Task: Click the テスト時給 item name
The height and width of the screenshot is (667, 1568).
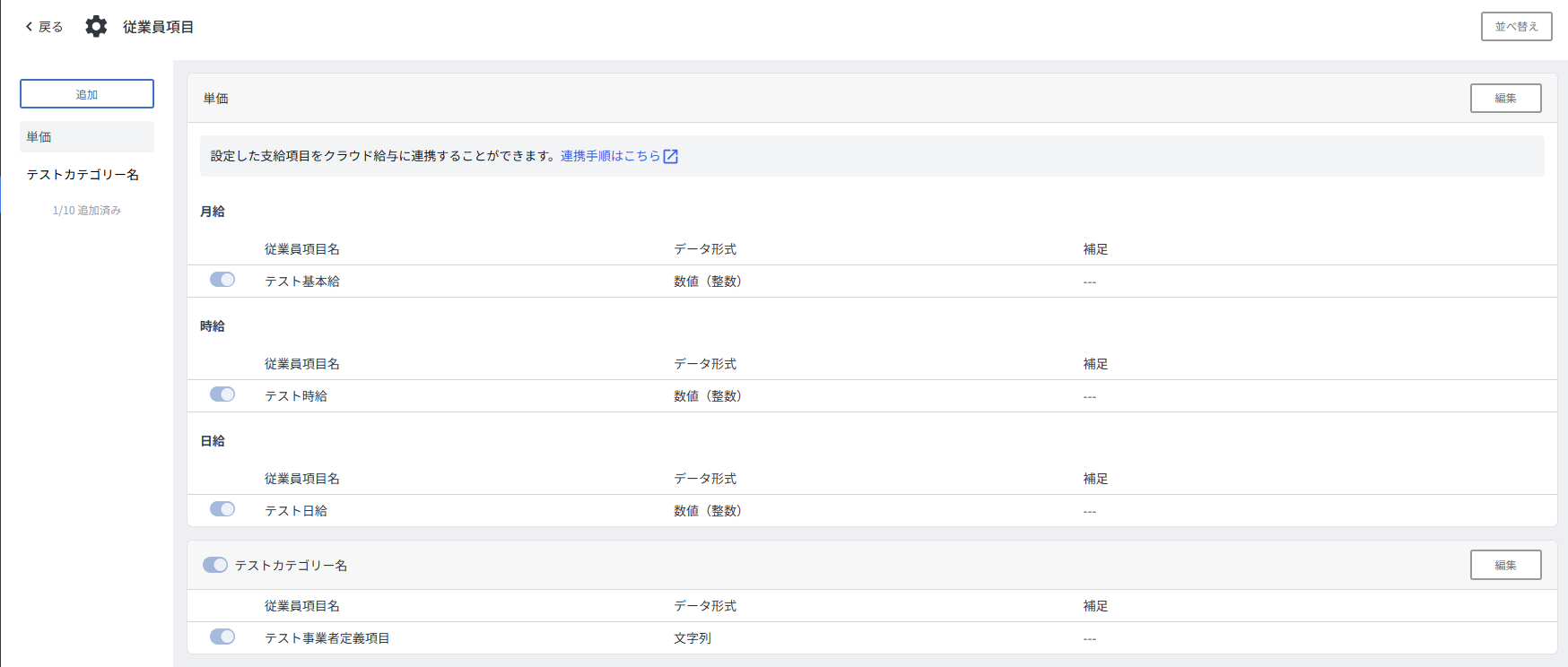Action: [x=296, y=396]
